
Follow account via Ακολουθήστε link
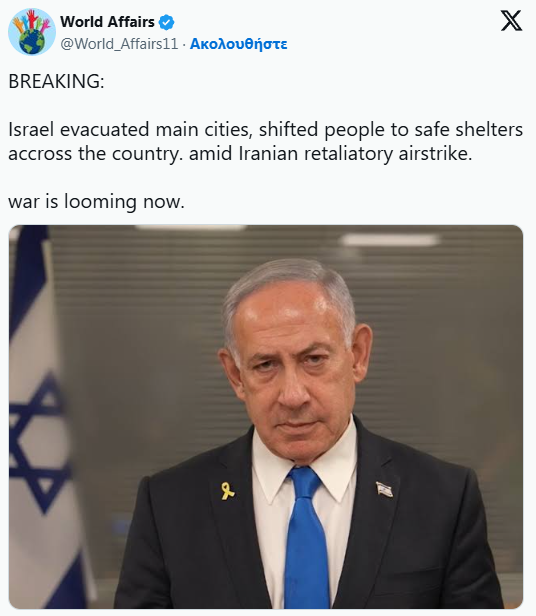(239, 44)
